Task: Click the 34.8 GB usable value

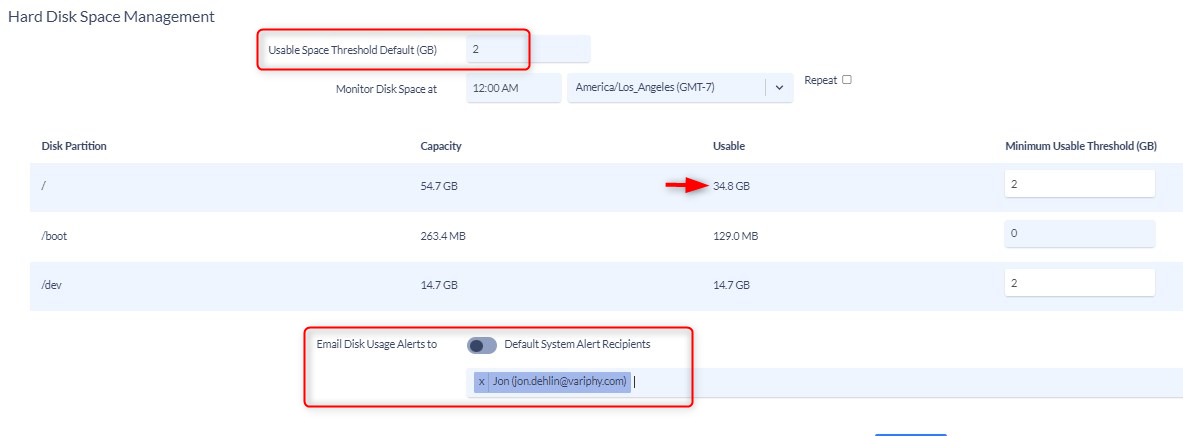Action: pos(731,187)
